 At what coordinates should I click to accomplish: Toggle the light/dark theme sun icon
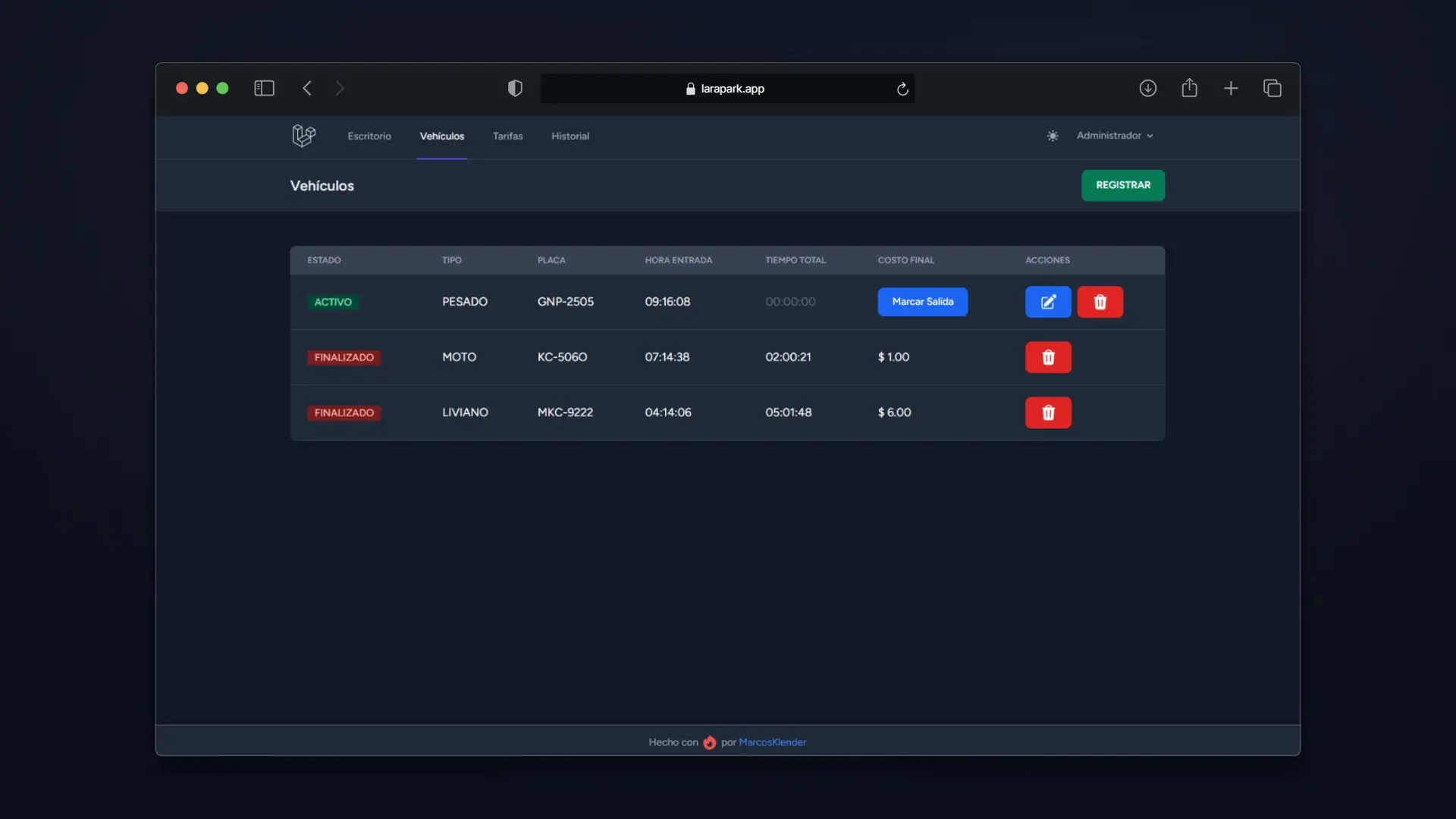coord(1053,136)
